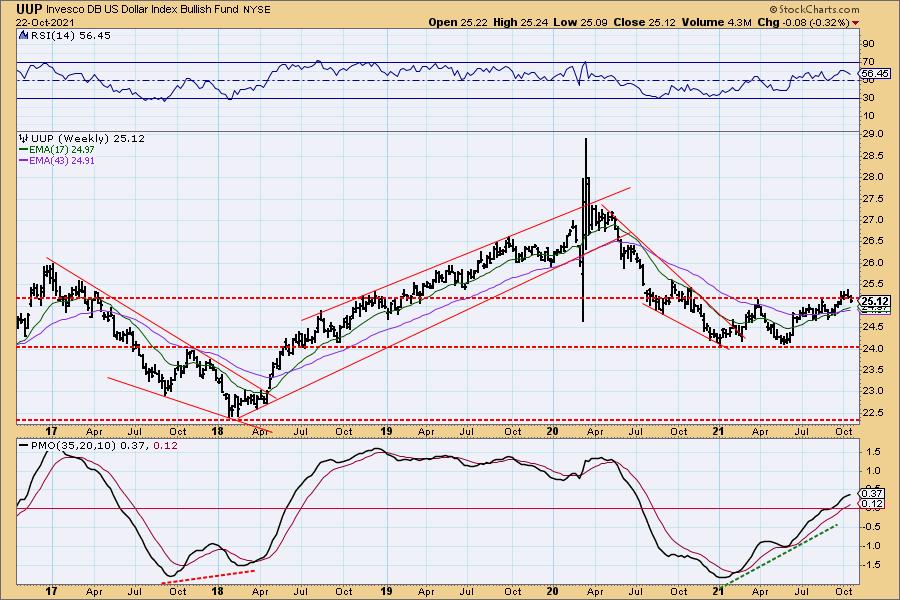The image size is (900, 600).
Task: Click the red down arrow beside Chg
Action: click(856, 23)
